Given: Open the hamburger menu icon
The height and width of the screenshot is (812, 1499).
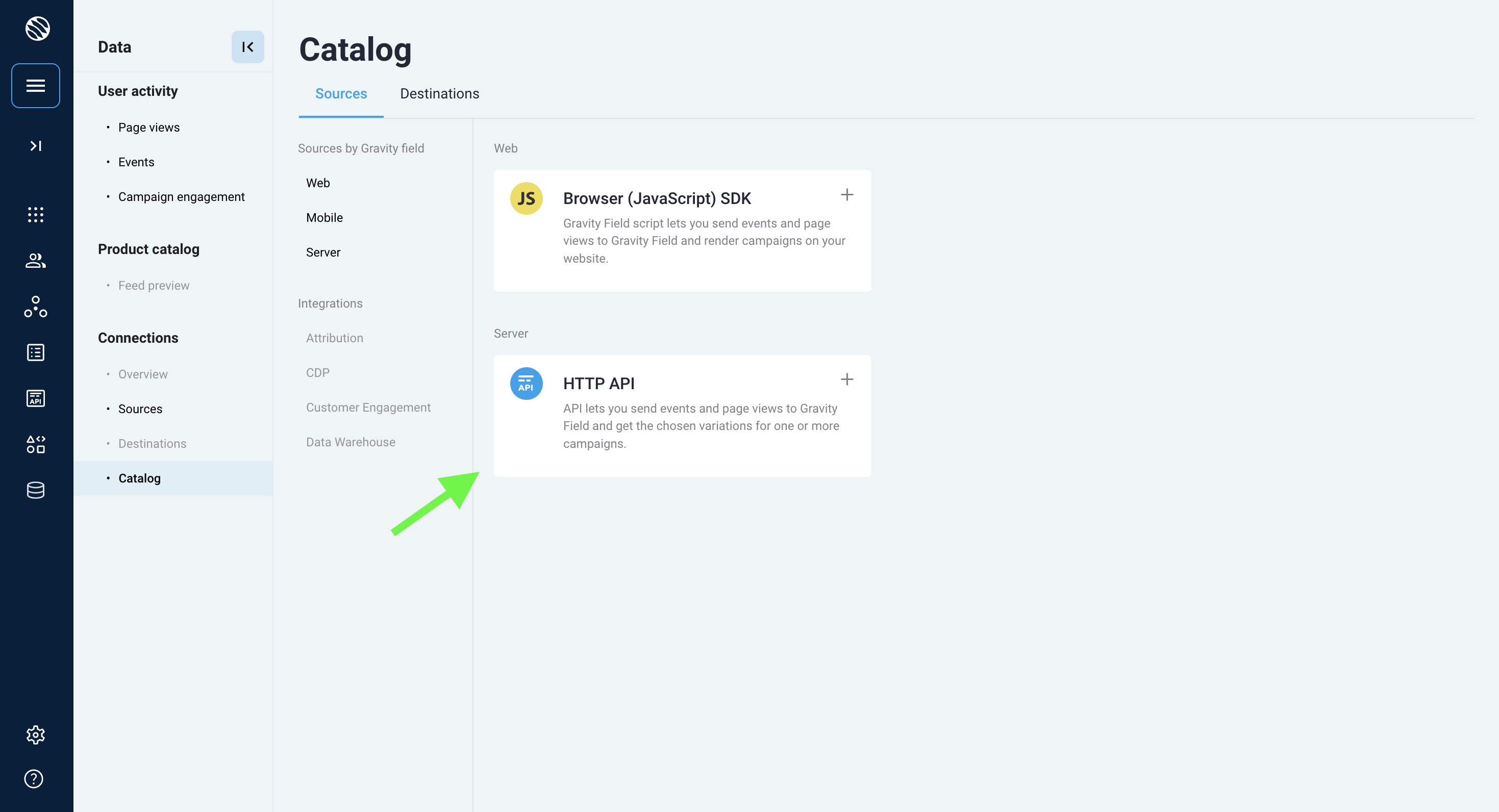Looking at the screenshot, I should [x=36, y=86].
